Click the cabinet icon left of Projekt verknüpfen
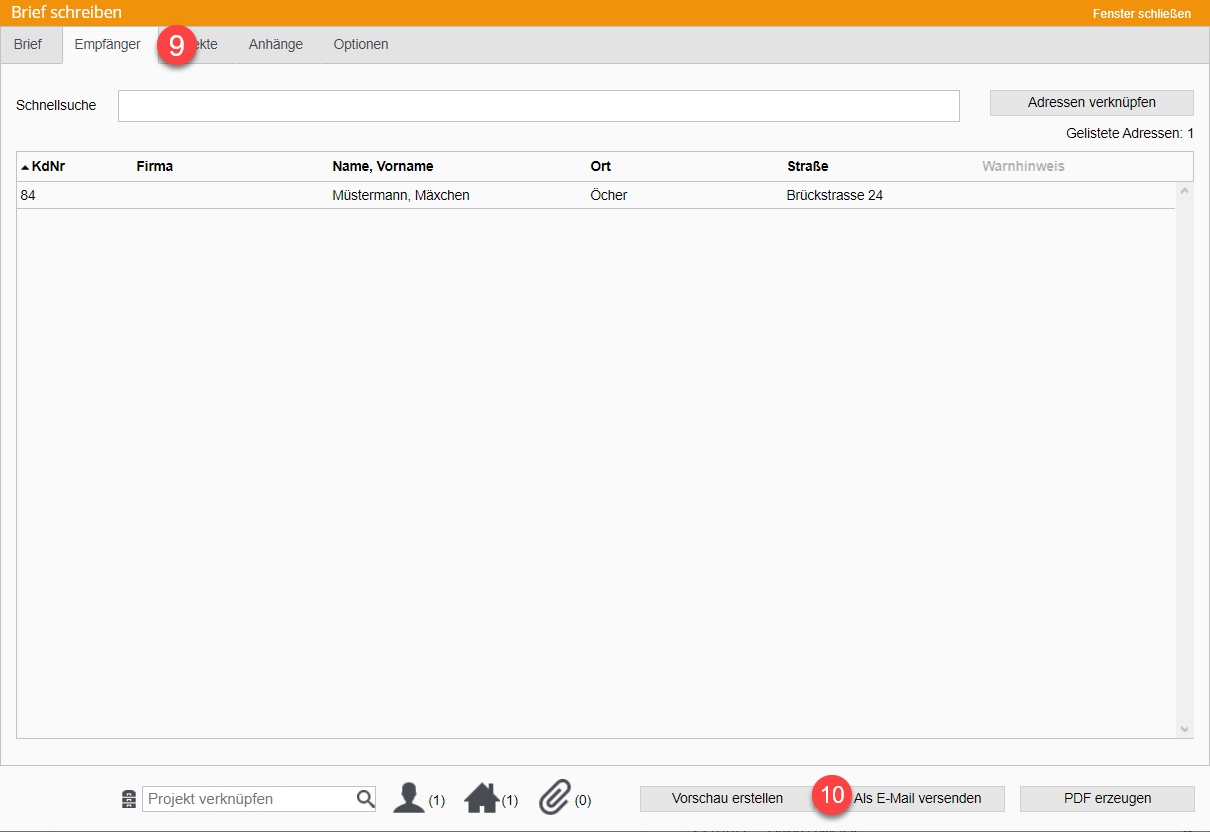 (128, 799)
